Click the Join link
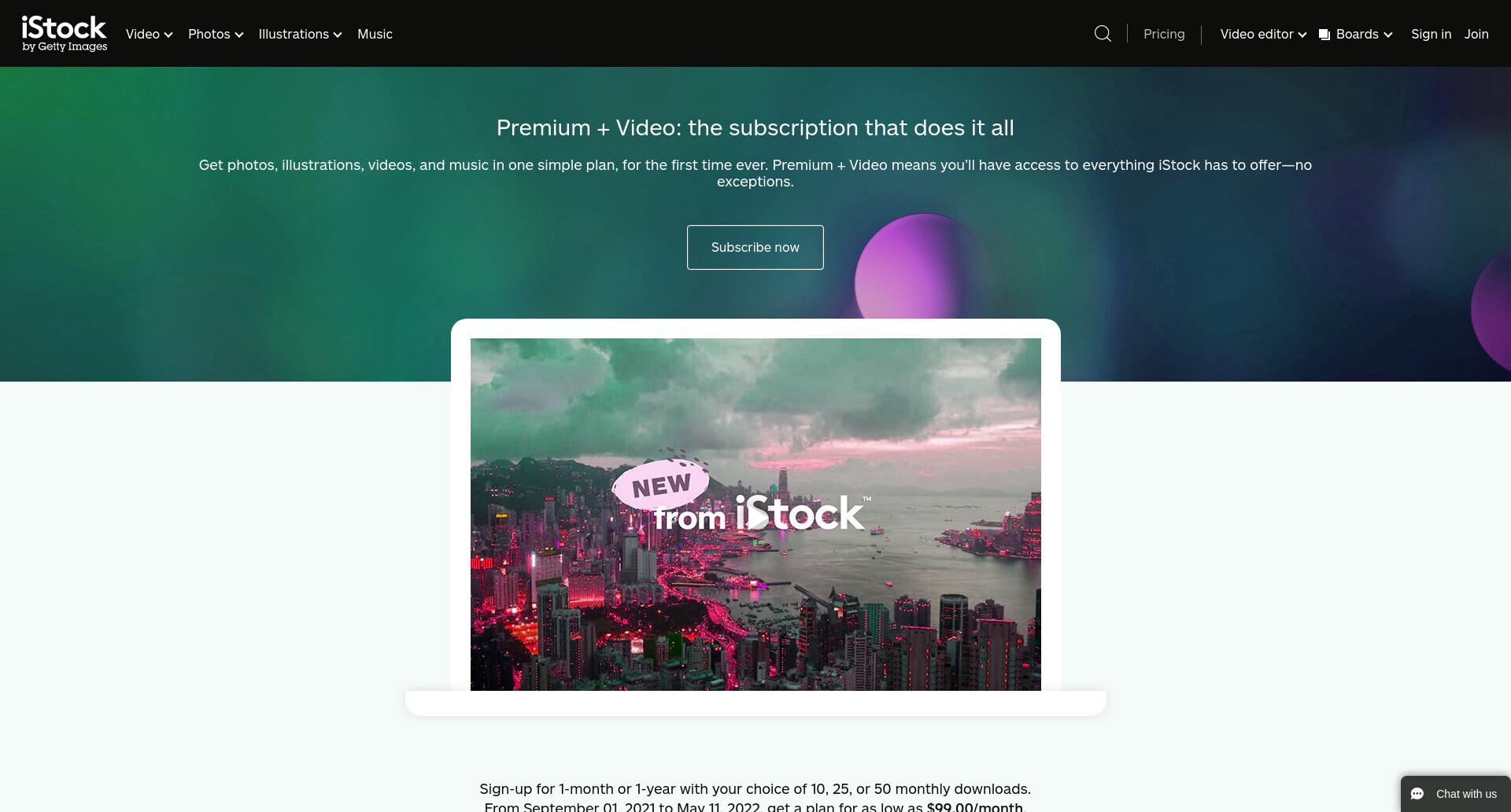Screen dimensions: 1511x812 pos(1476,34)
